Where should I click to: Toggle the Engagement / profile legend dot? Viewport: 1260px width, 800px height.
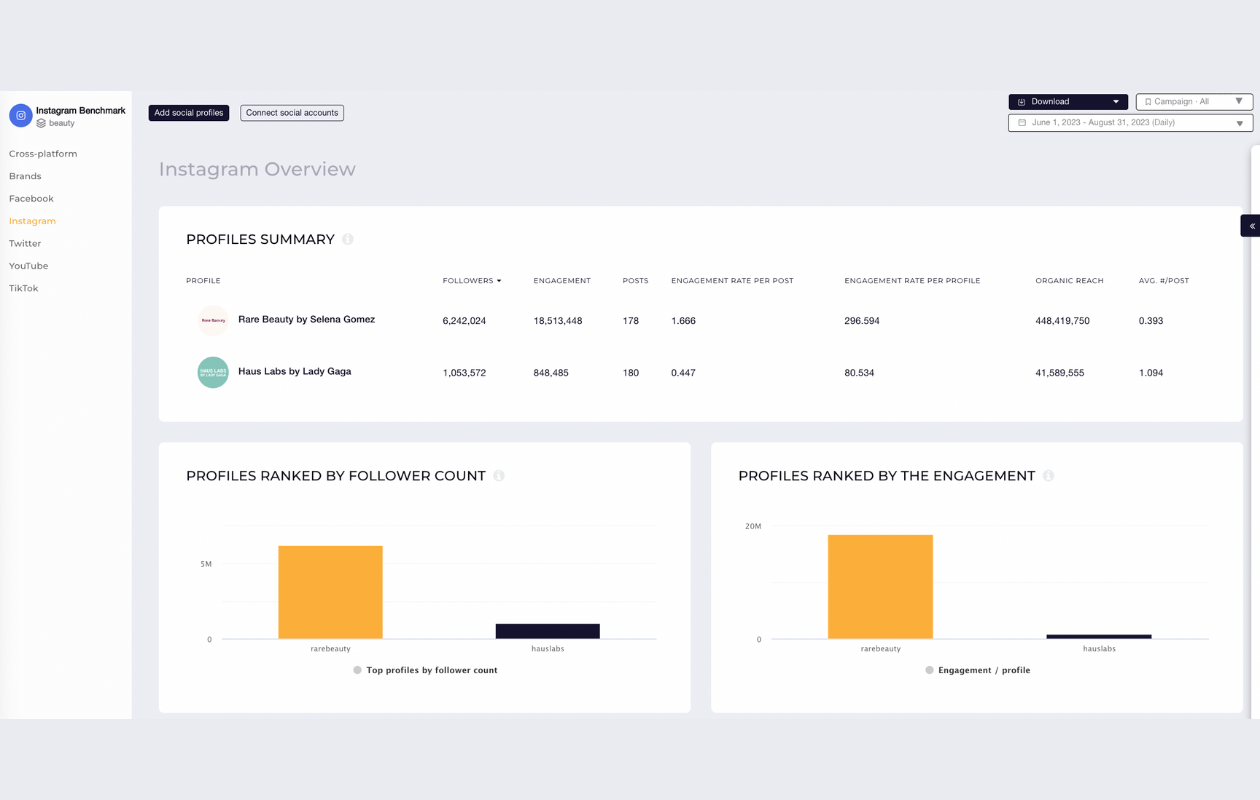[x=930, y=670]
